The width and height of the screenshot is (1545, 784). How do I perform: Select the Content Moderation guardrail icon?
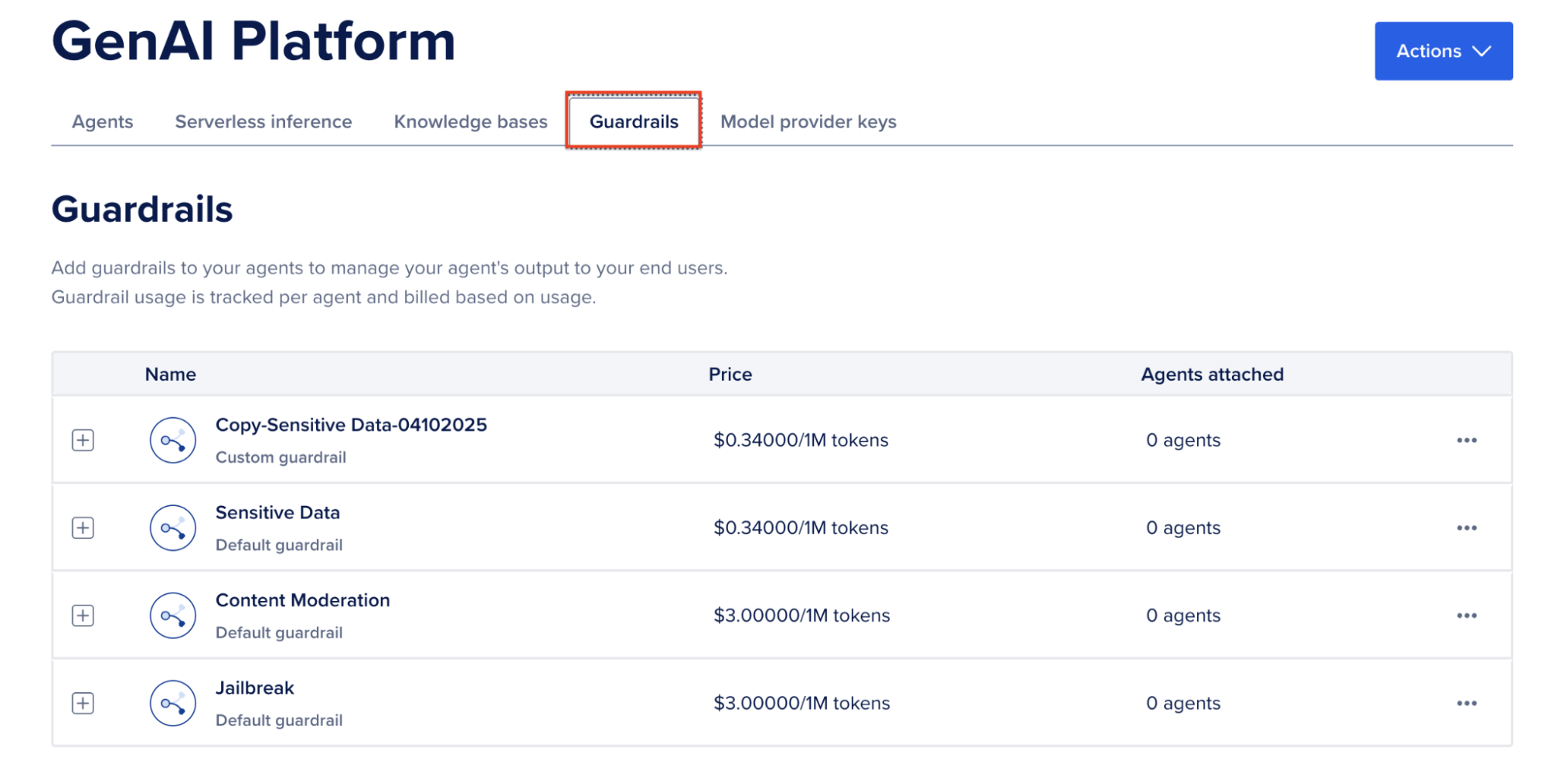(172, 615)
